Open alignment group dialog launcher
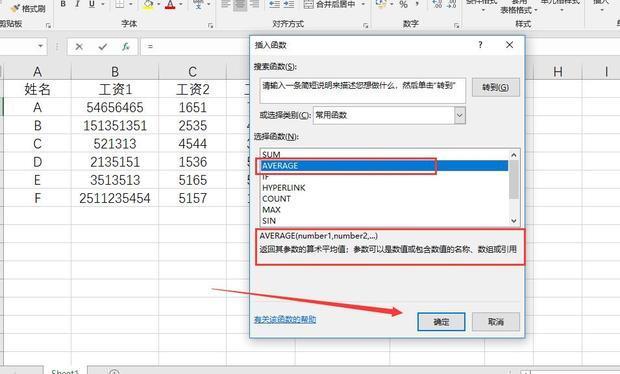620x374 pixels. [365, 25]
